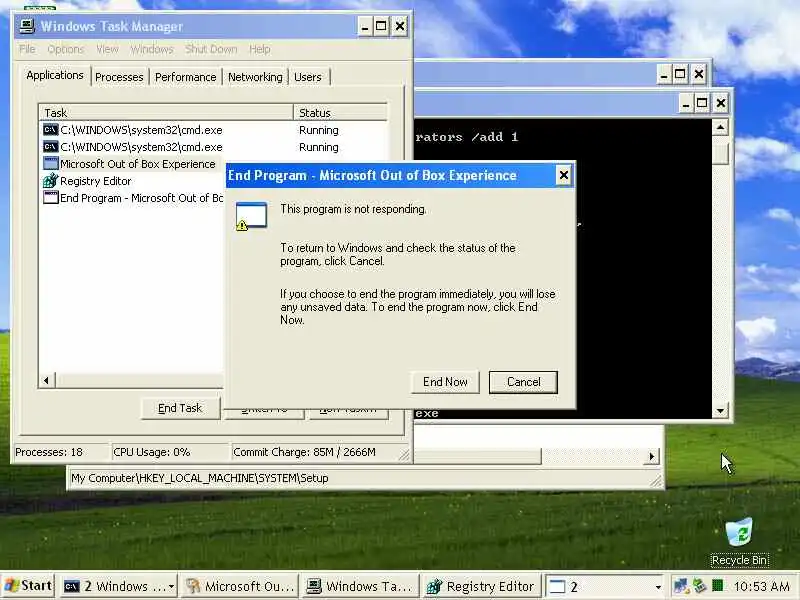This screenshot has width=800, height=600.
Task: Switch to Microsoft Out of Box taskbar button
Action: (240, 587)
